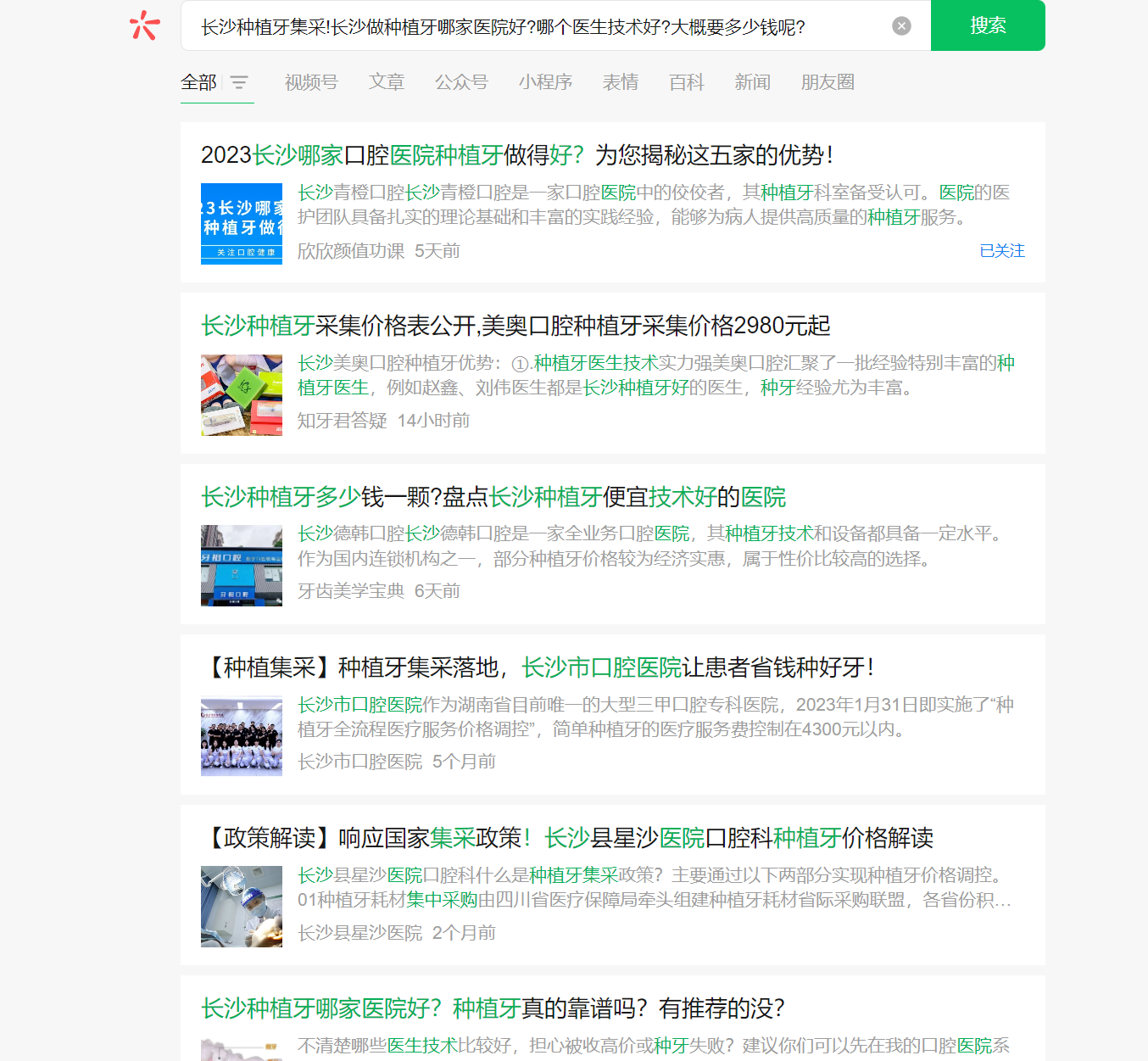
Task: Click the 已关注 link
Action: (x=1002, y=251)
